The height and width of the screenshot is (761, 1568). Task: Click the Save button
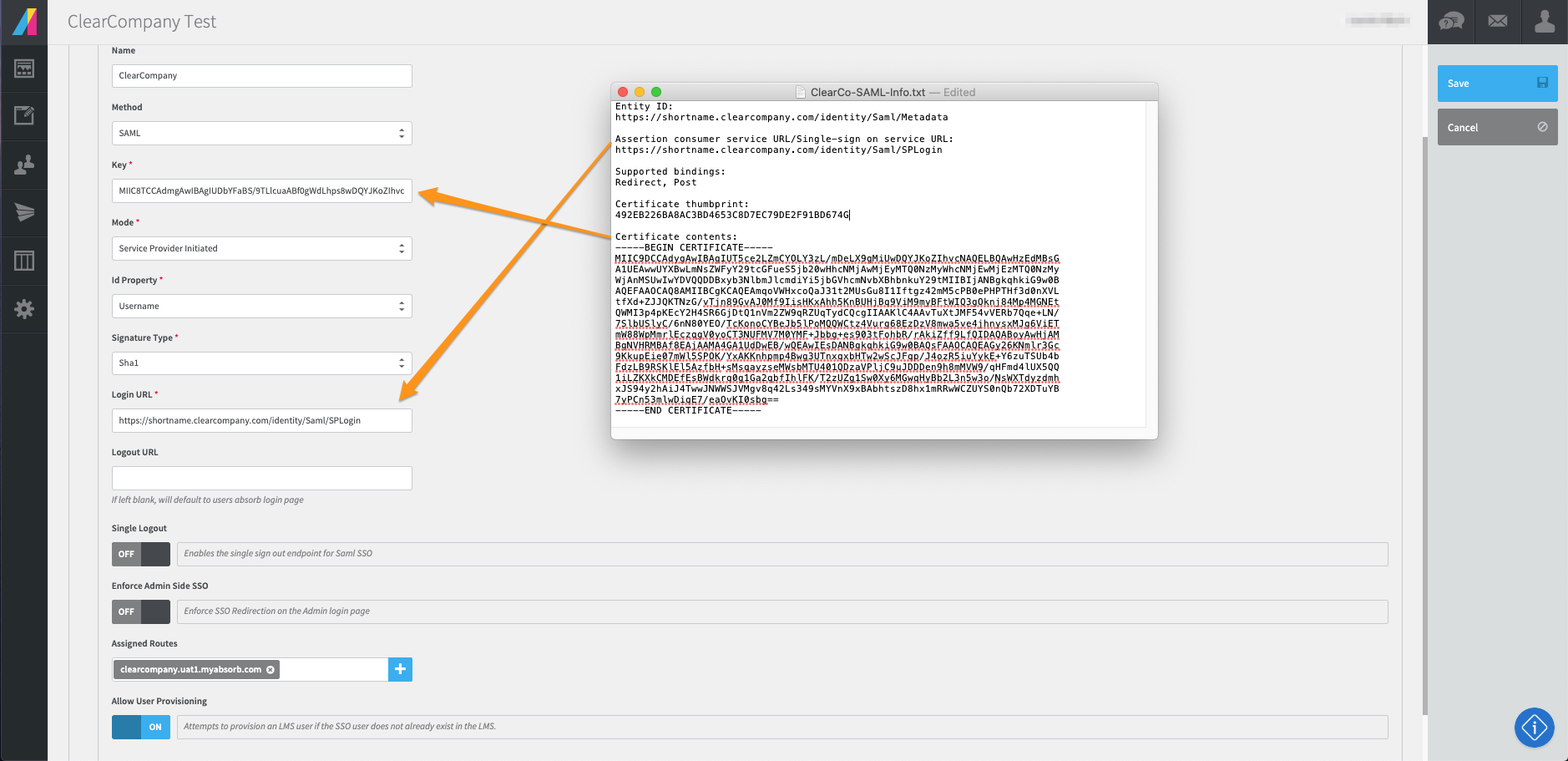[x=1497, y=84]
